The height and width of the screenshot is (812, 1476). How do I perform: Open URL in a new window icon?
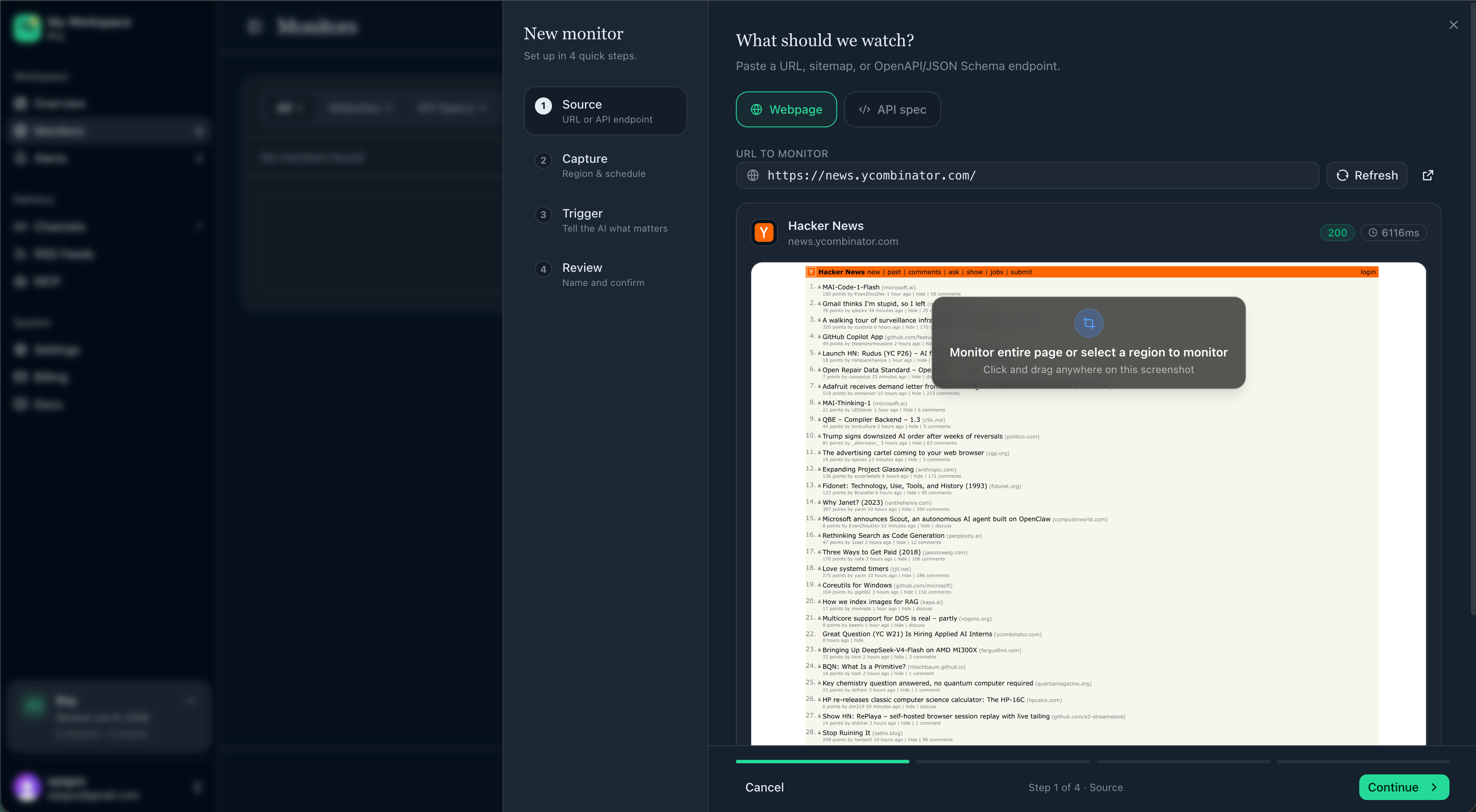point(1428,175)
